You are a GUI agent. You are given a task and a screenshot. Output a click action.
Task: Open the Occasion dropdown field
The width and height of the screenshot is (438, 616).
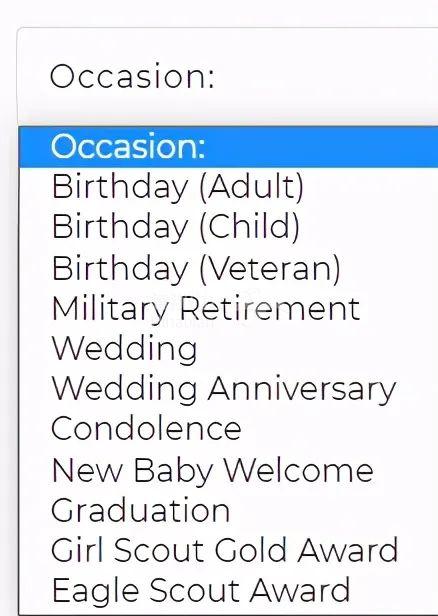tap(228, 76)
